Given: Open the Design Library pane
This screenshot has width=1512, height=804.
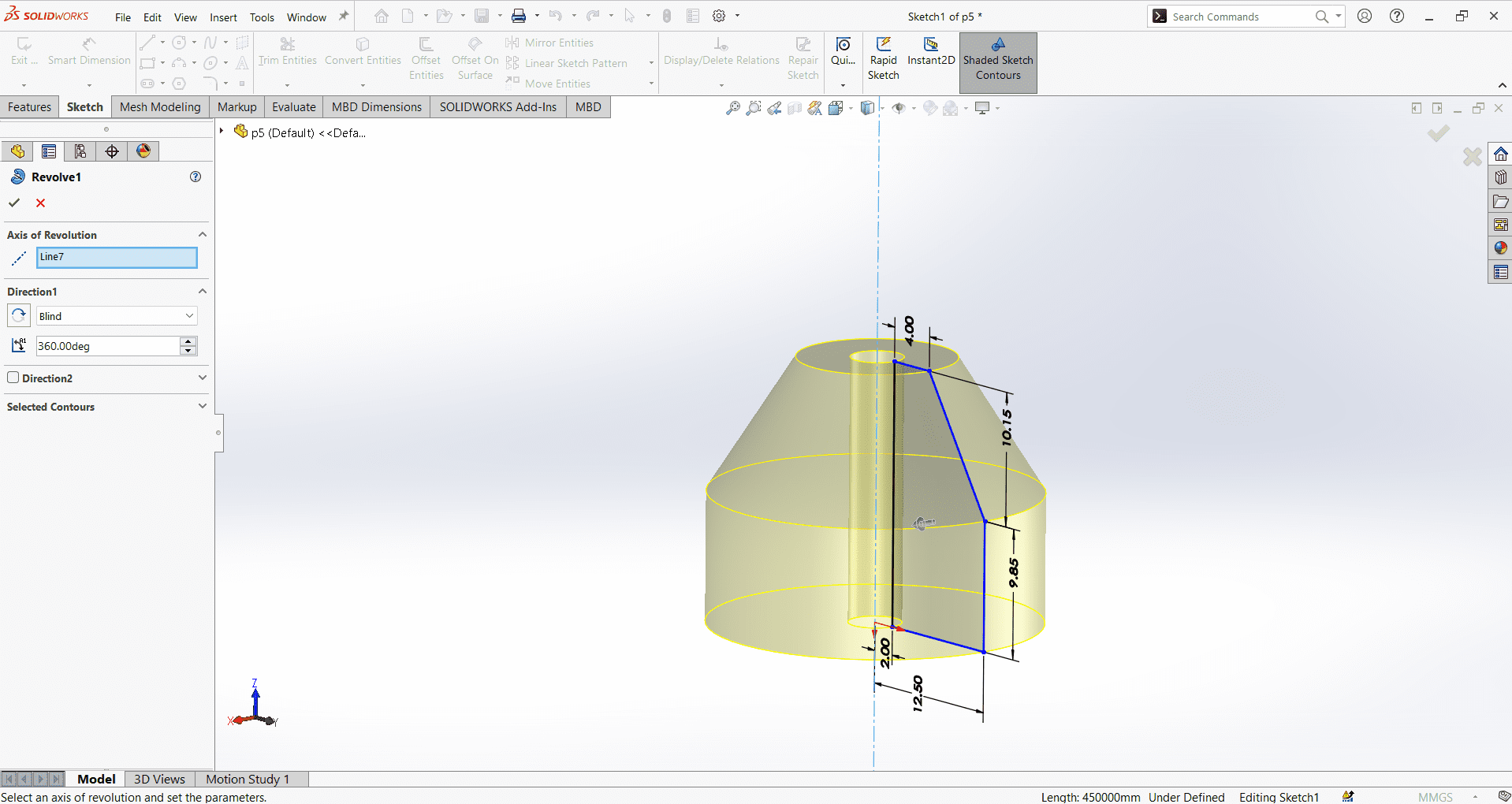Looking at the screenshot, I should click(1500, 177).
